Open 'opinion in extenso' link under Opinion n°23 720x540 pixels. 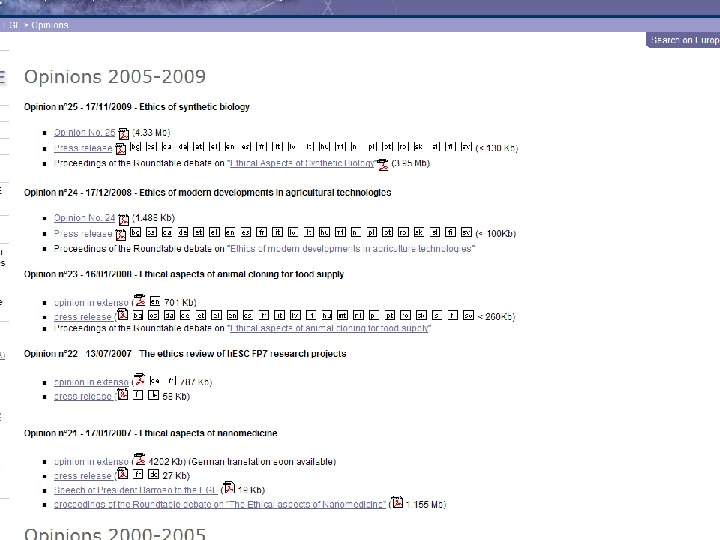point(91,303)
